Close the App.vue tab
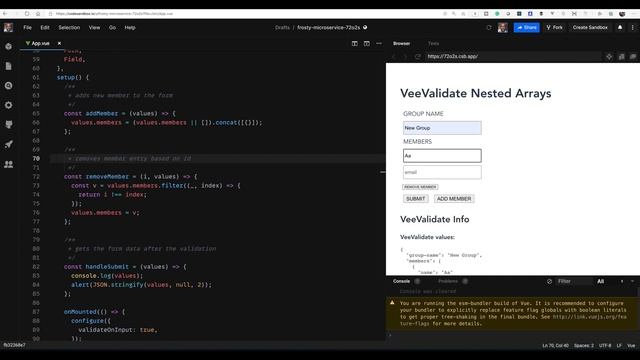The image size is (640, 360). point(59,43)
